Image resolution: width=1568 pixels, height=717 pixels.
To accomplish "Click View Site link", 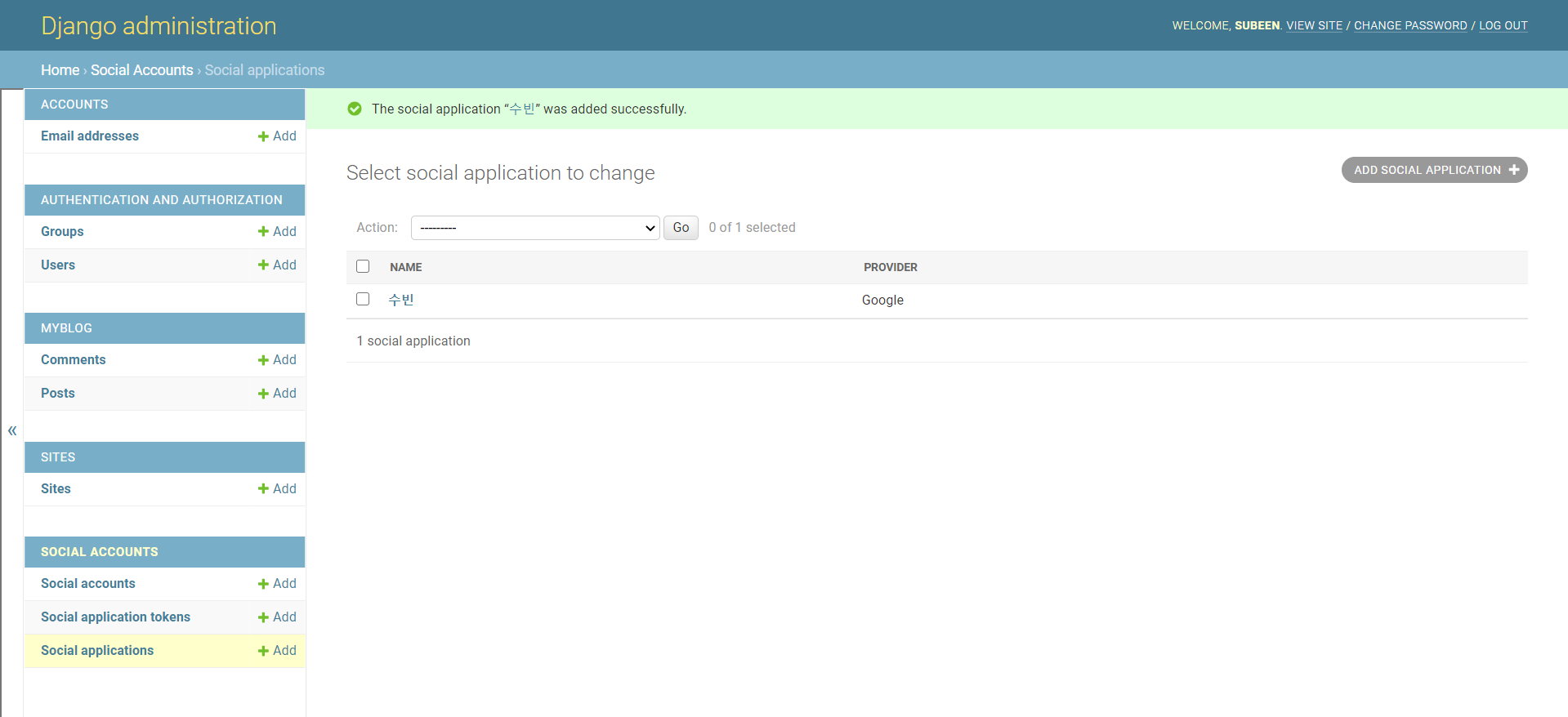I will (x=1314, y=25).
